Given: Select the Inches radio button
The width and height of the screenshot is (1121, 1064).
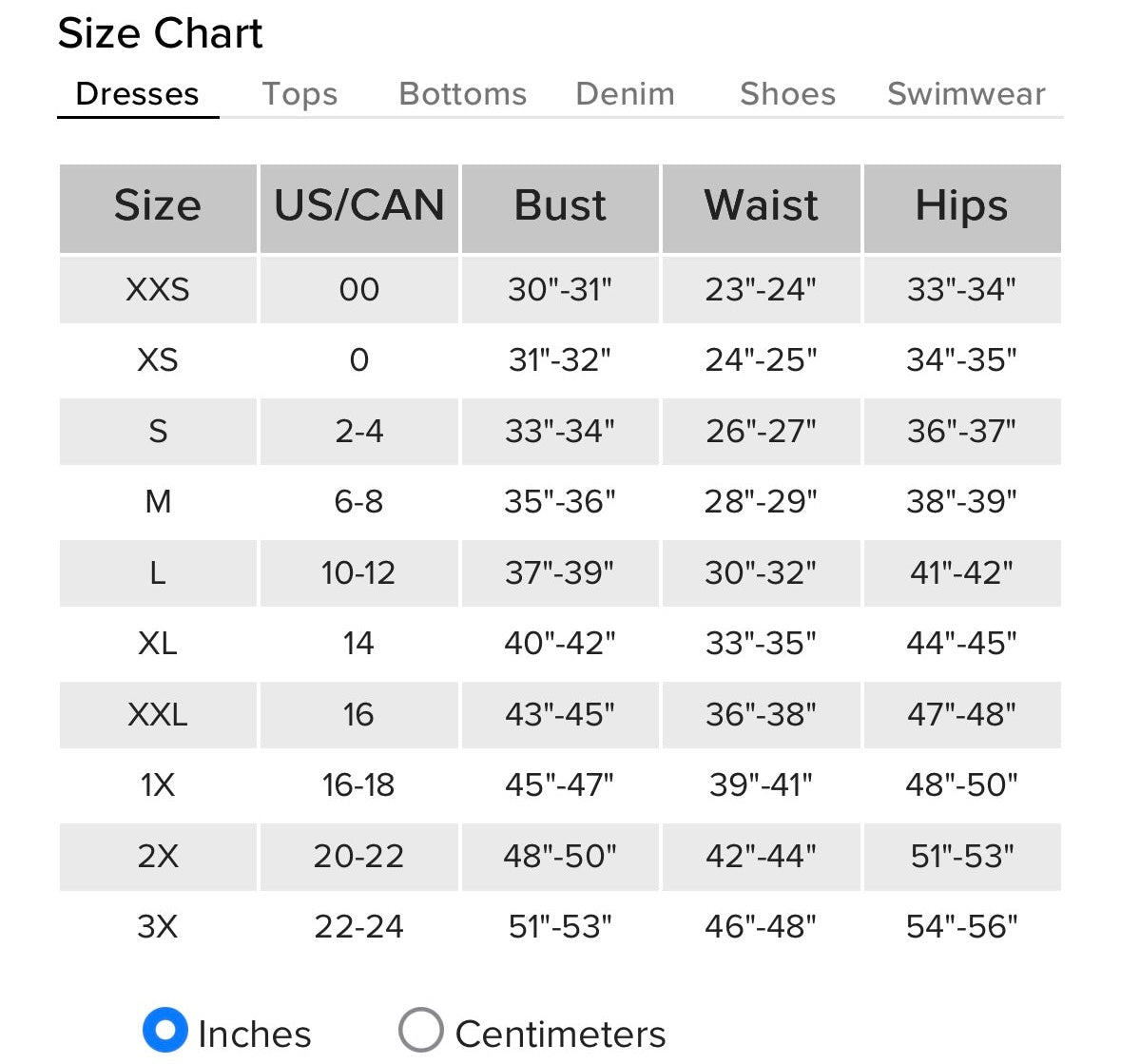Looking at the screenshot, I should coord(165,1031).
